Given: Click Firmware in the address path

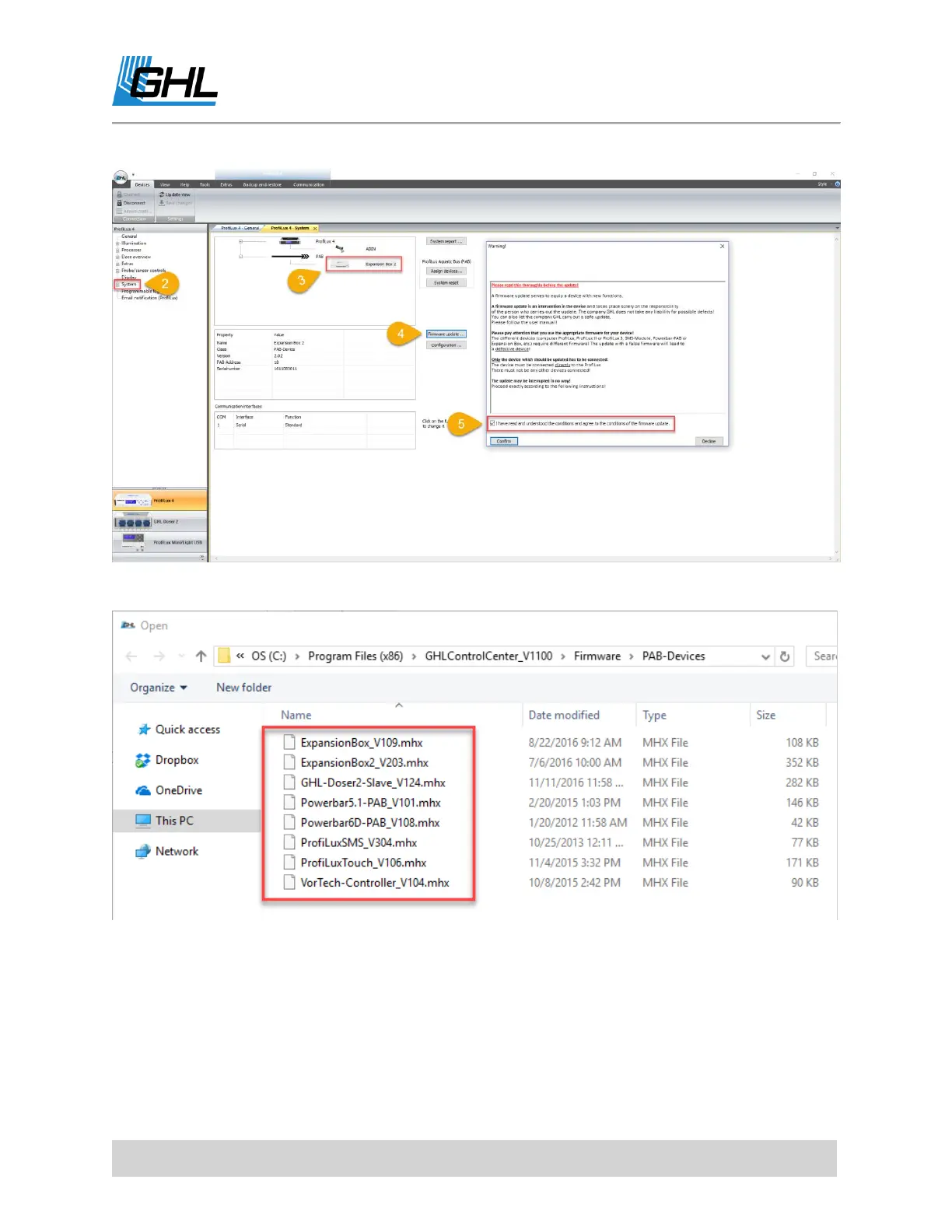Looking at the screenshot, I should point(597,656).
